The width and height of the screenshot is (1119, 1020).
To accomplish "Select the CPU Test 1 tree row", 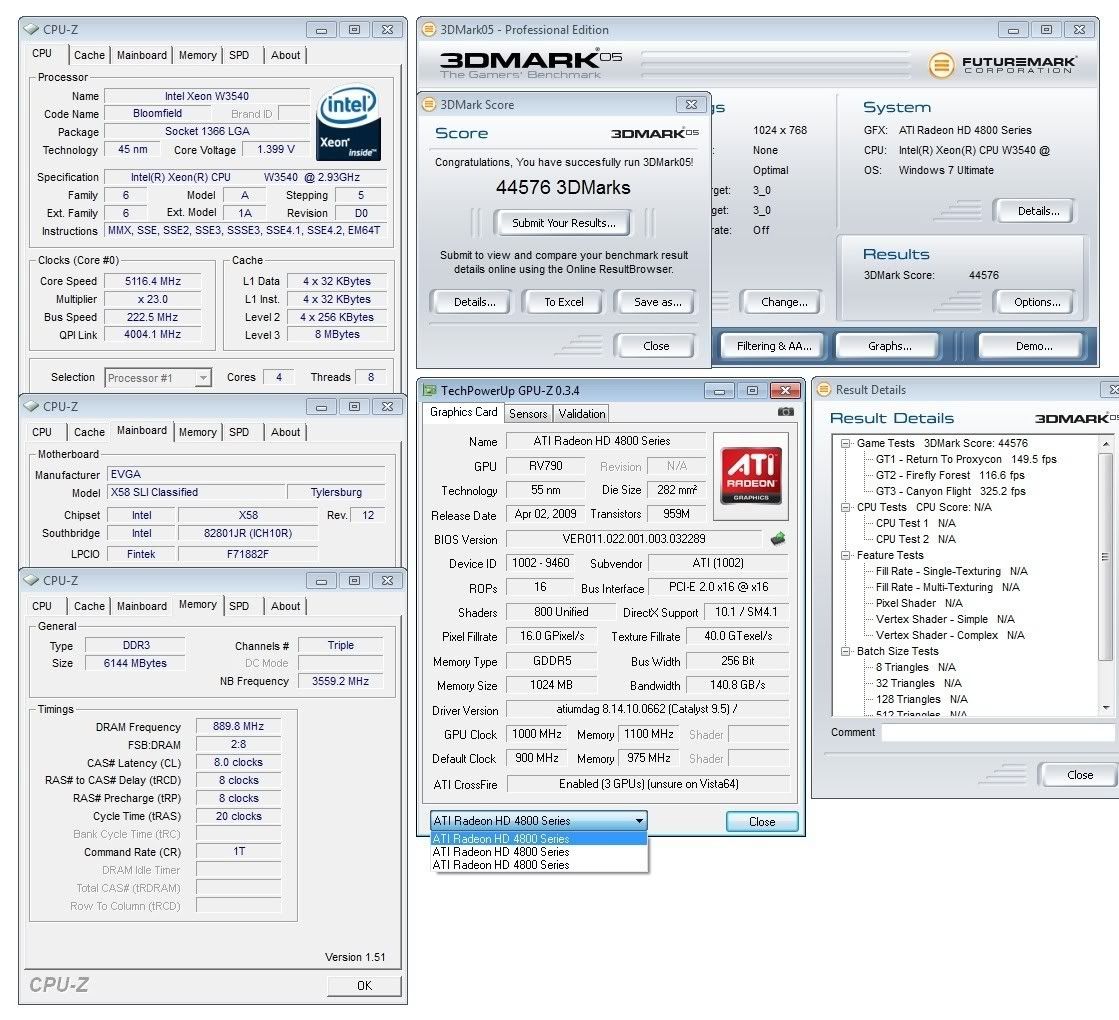I will point(916,523).
